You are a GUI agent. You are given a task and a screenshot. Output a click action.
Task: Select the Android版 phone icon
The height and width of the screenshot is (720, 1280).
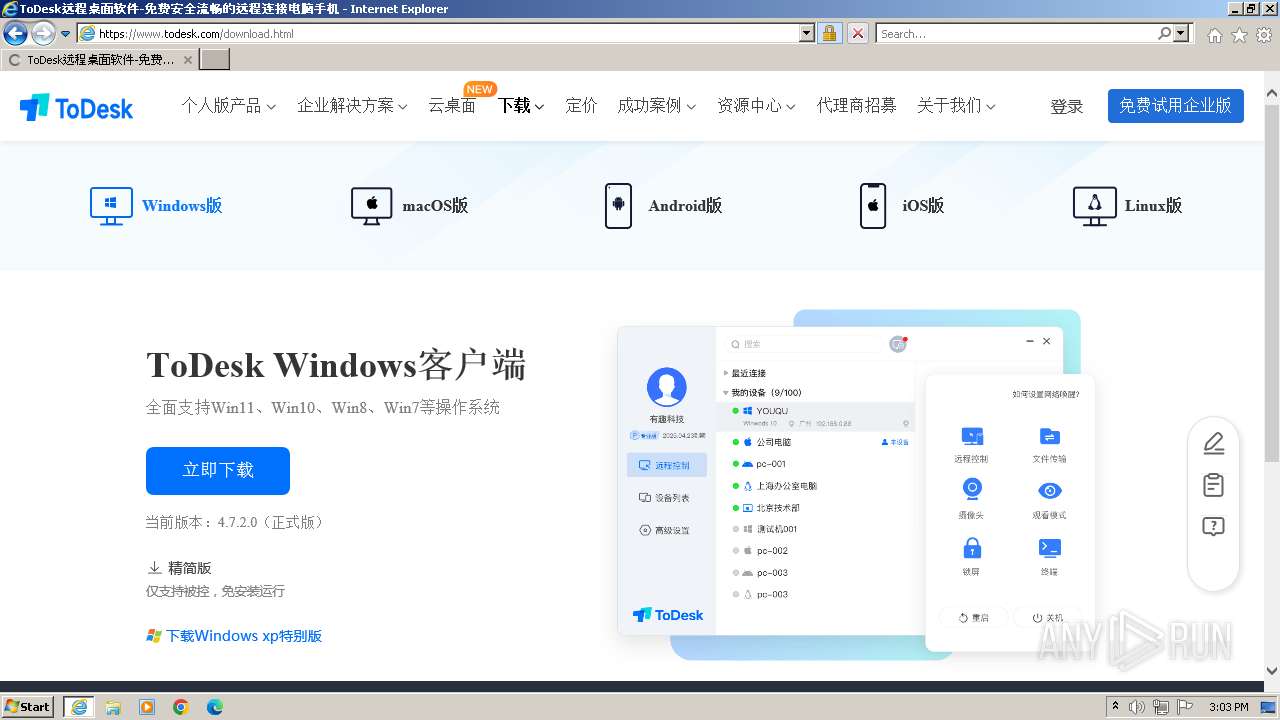pos(618,206)
